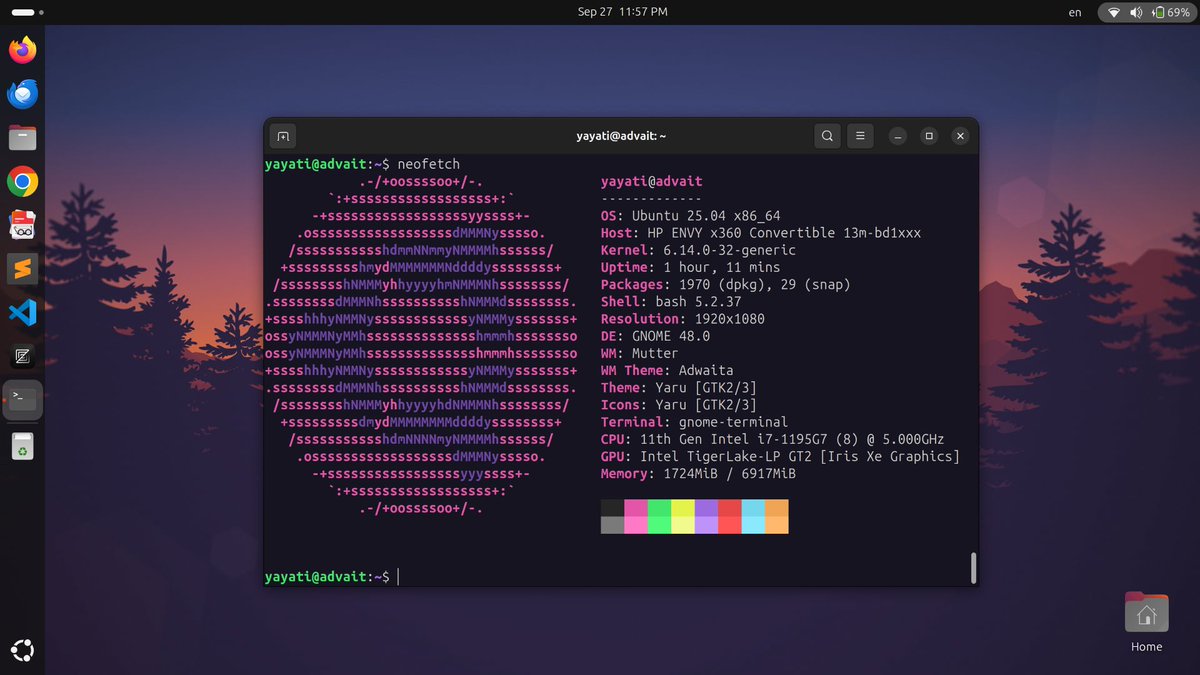Click the black block in neofetch palette
The height and width of the screenshot is (675, 1200).
point(613,508)
